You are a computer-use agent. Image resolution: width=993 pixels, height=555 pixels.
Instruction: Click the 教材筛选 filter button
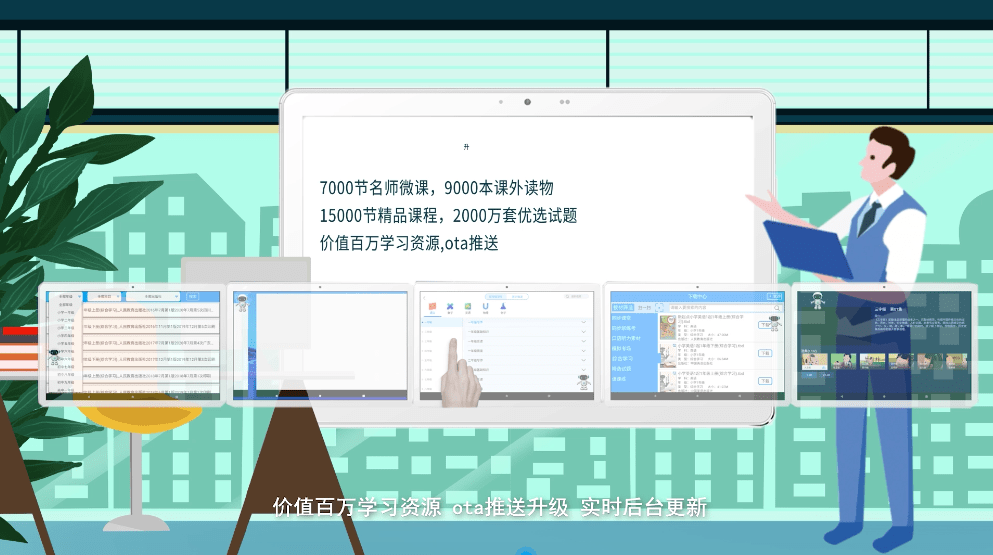pos(623,307)
